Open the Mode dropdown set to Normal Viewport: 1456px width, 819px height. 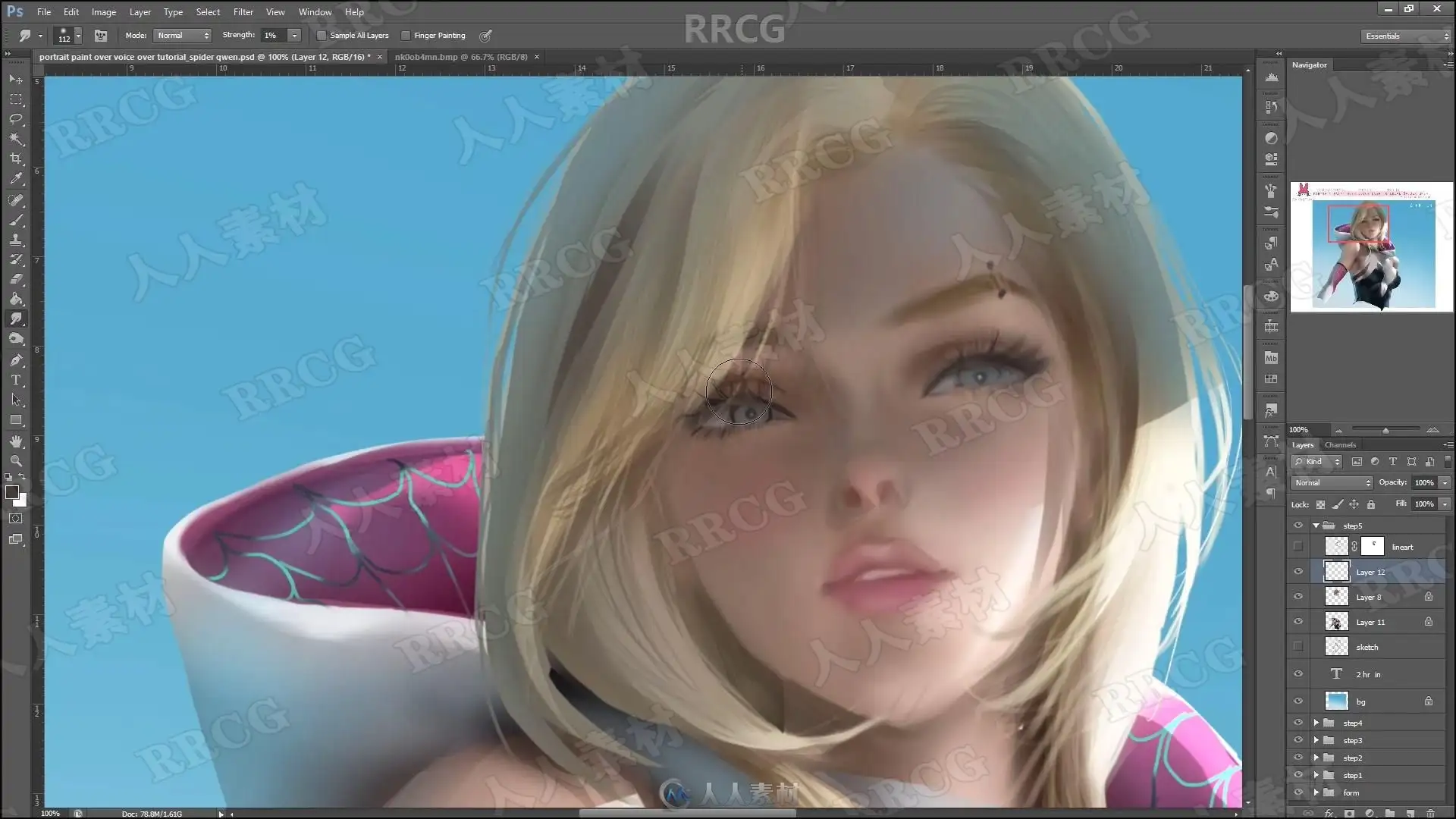(x=182, y=36)
